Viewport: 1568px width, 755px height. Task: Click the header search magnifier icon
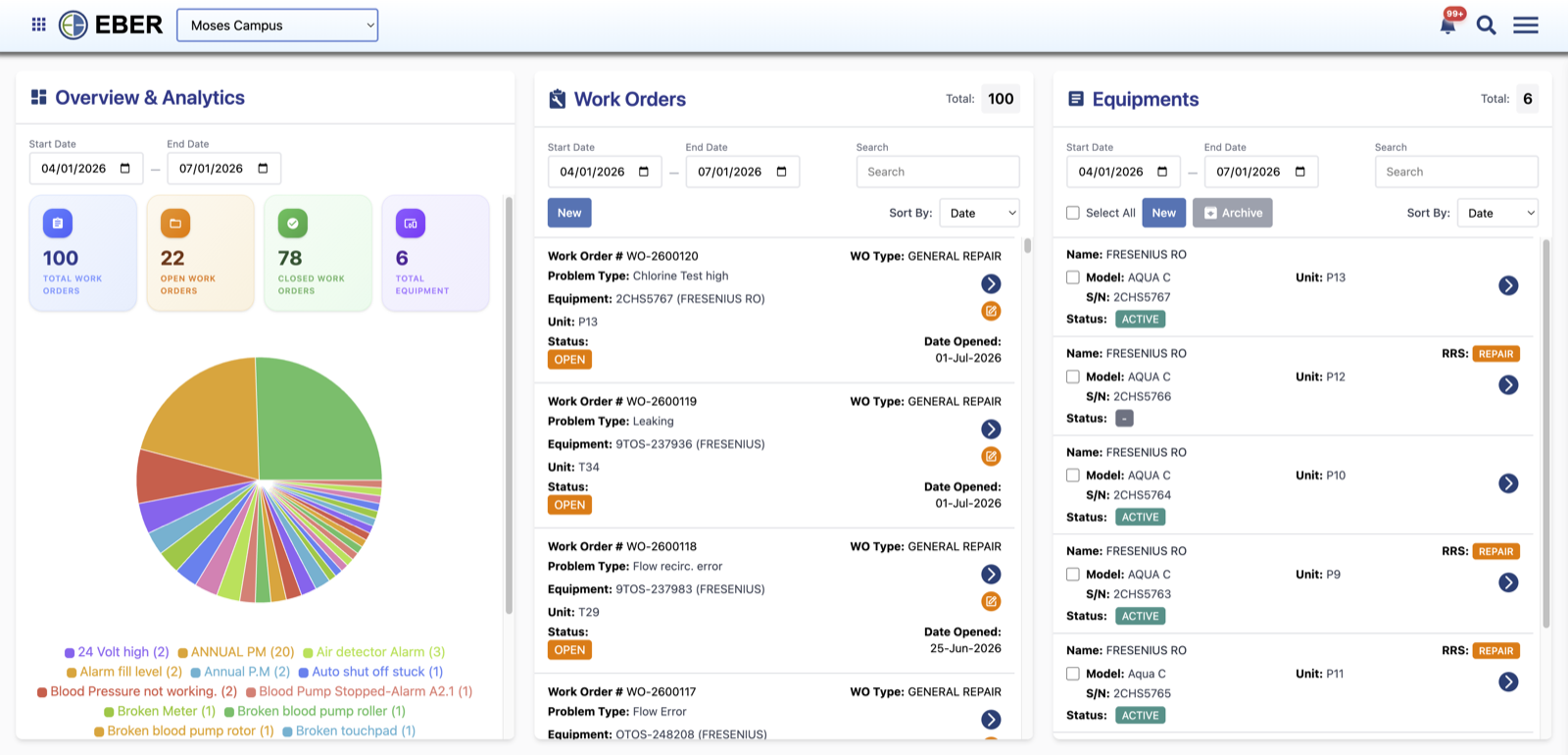point(1486,25)
